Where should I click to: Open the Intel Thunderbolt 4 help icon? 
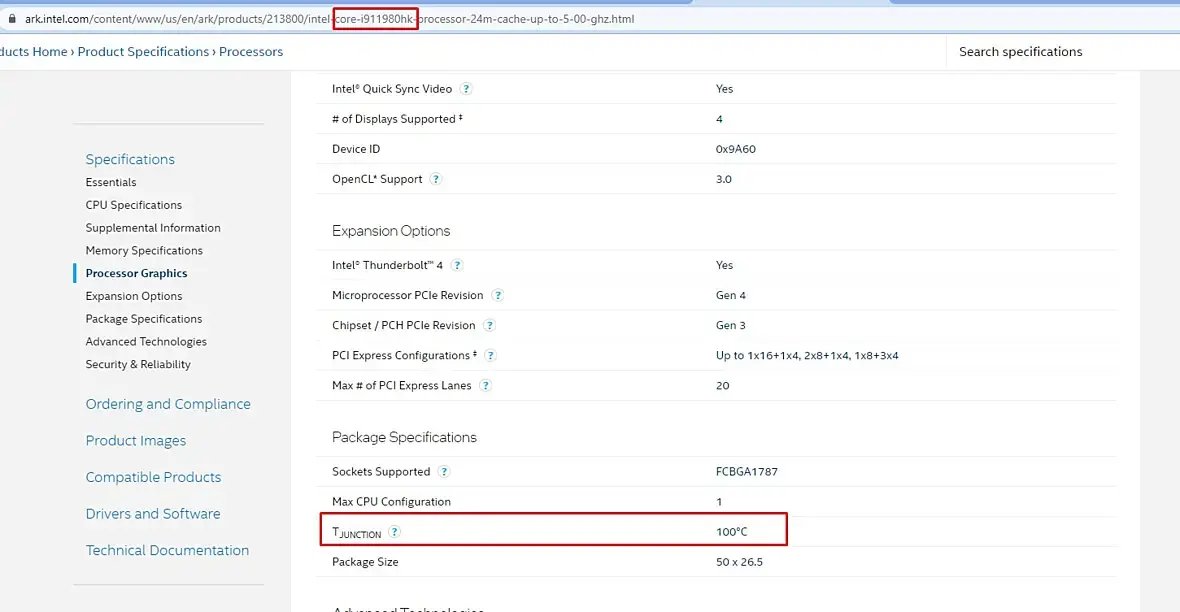click(457, 265)
